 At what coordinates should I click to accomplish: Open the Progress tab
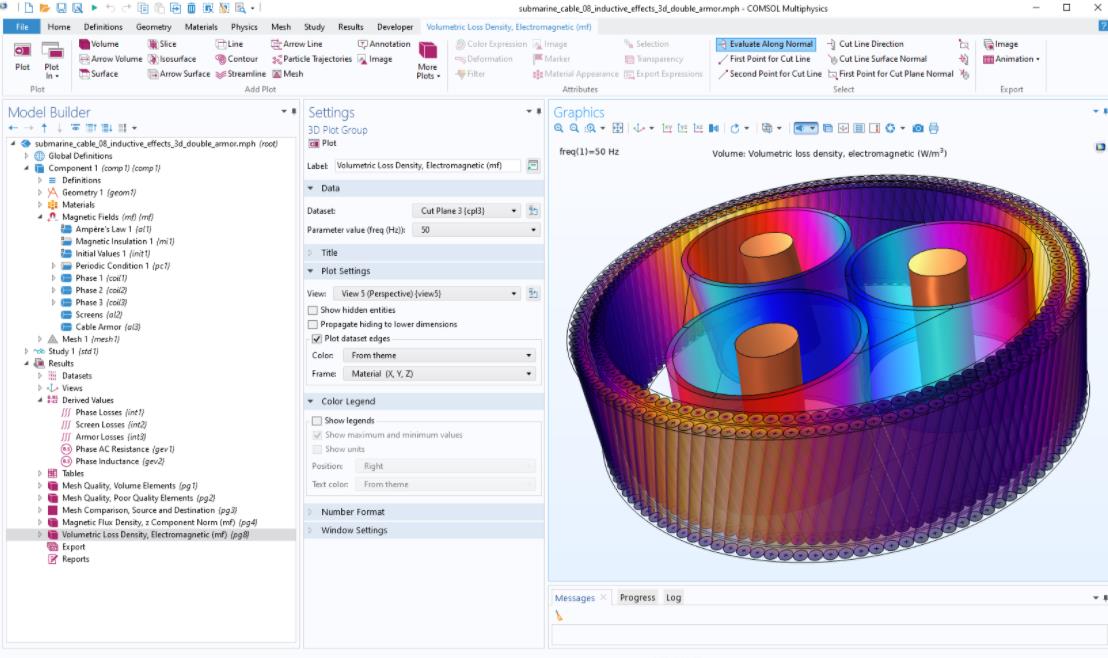(x=637, y=597)
